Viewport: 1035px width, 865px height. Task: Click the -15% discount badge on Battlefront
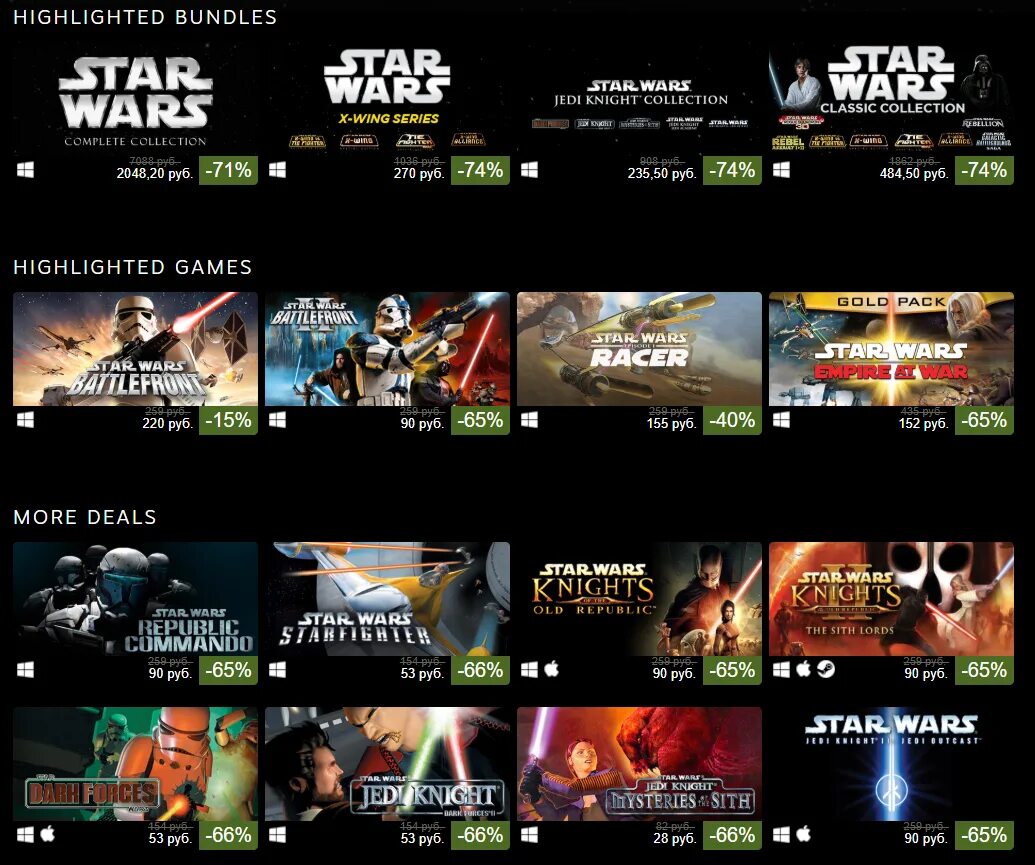tap(228, 420)
